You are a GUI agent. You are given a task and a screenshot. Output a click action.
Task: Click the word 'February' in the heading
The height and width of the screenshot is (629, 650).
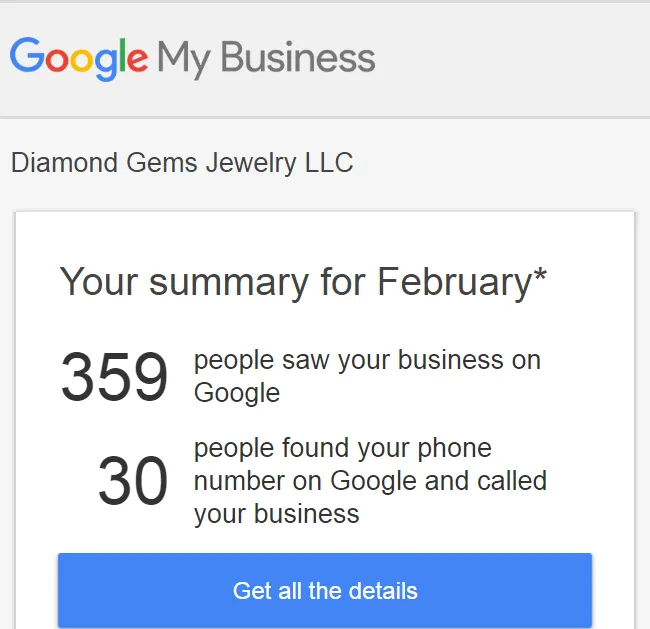click(454, 283)
